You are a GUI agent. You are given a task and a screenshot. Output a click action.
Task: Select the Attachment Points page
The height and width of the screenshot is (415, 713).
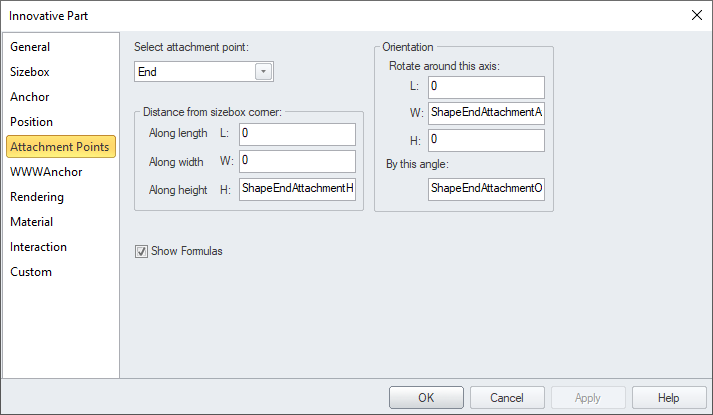coord(61,147)
